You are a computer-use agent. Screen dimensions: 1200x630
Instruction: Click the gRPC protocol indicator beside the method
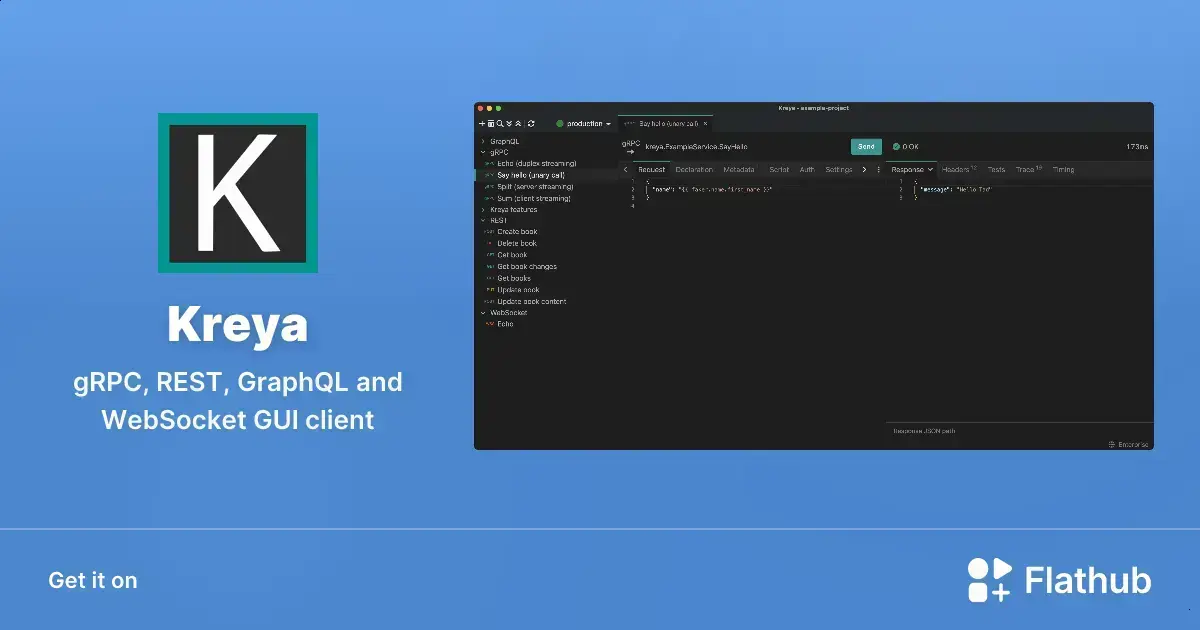click(x=630, y=147)
